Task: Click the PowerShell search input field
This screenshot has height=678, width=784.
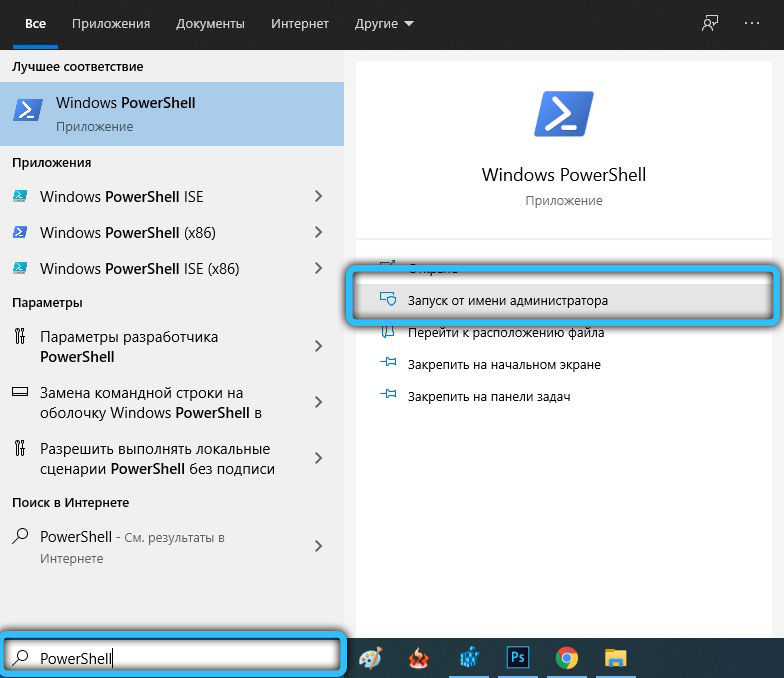Action: 172,658
